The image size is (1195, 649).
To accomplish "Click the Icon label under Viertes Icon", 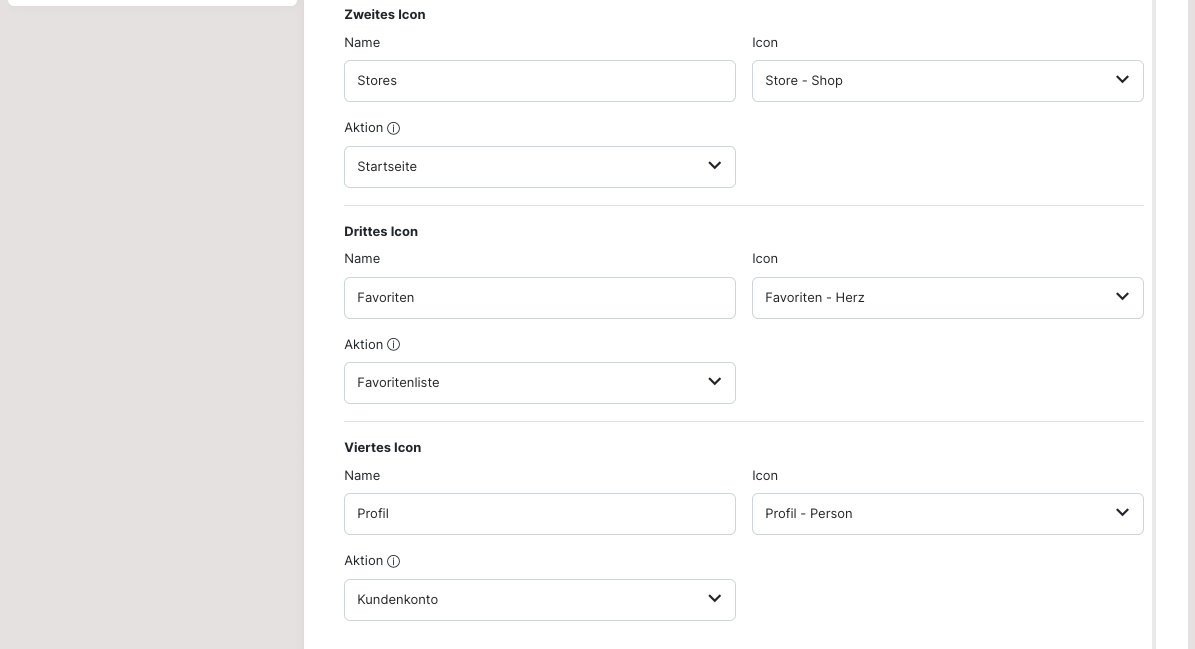I will click(765, 476).
